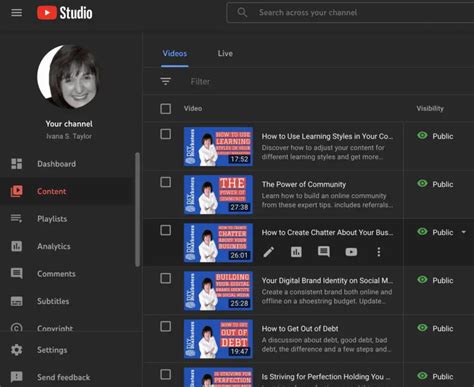
Task: Check The Power of Community checkbox
Action: [166, 182]
